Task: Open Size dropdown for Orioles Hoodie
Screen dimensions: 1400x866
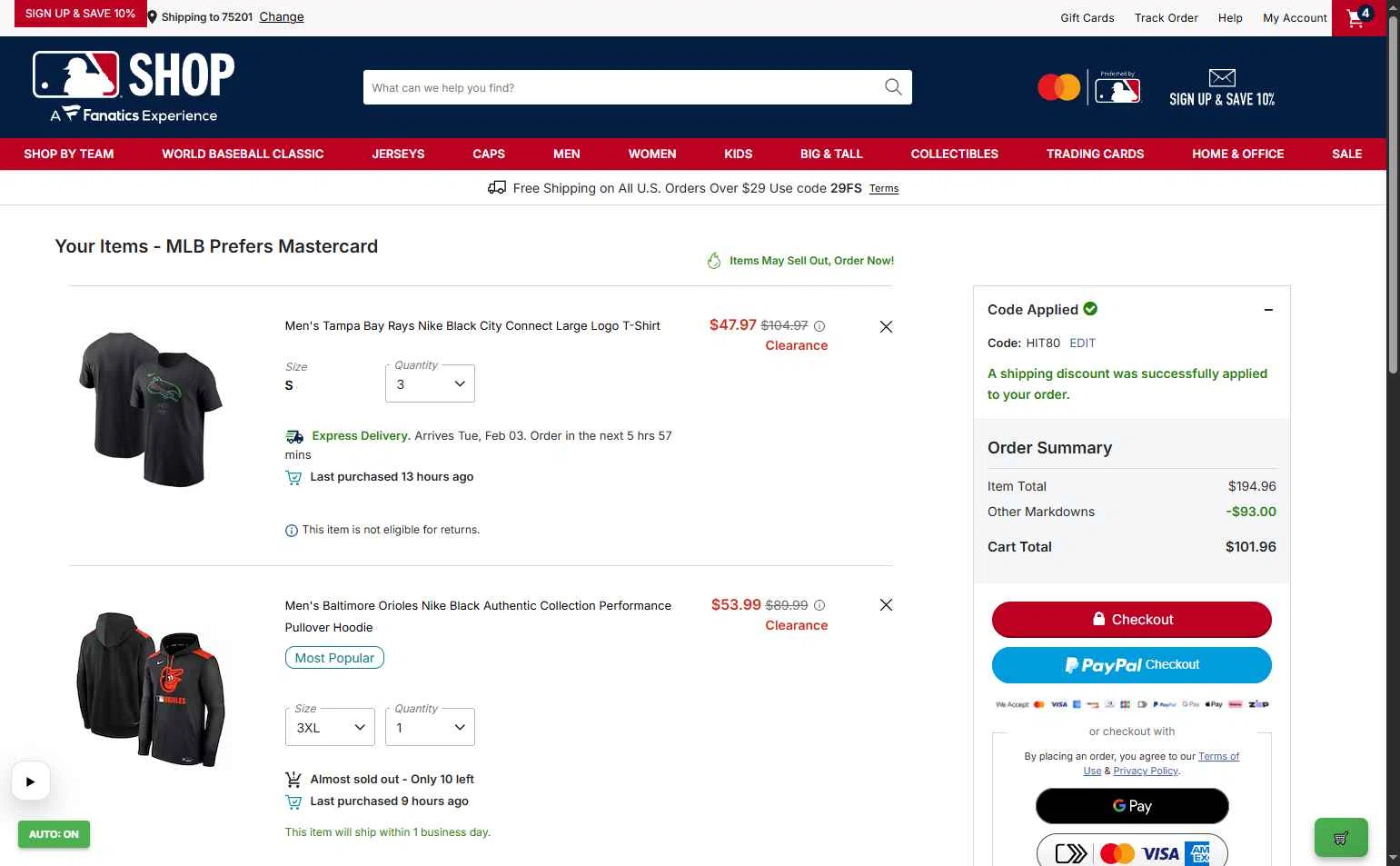Action: pyautogui.click(x=330, y=728)
